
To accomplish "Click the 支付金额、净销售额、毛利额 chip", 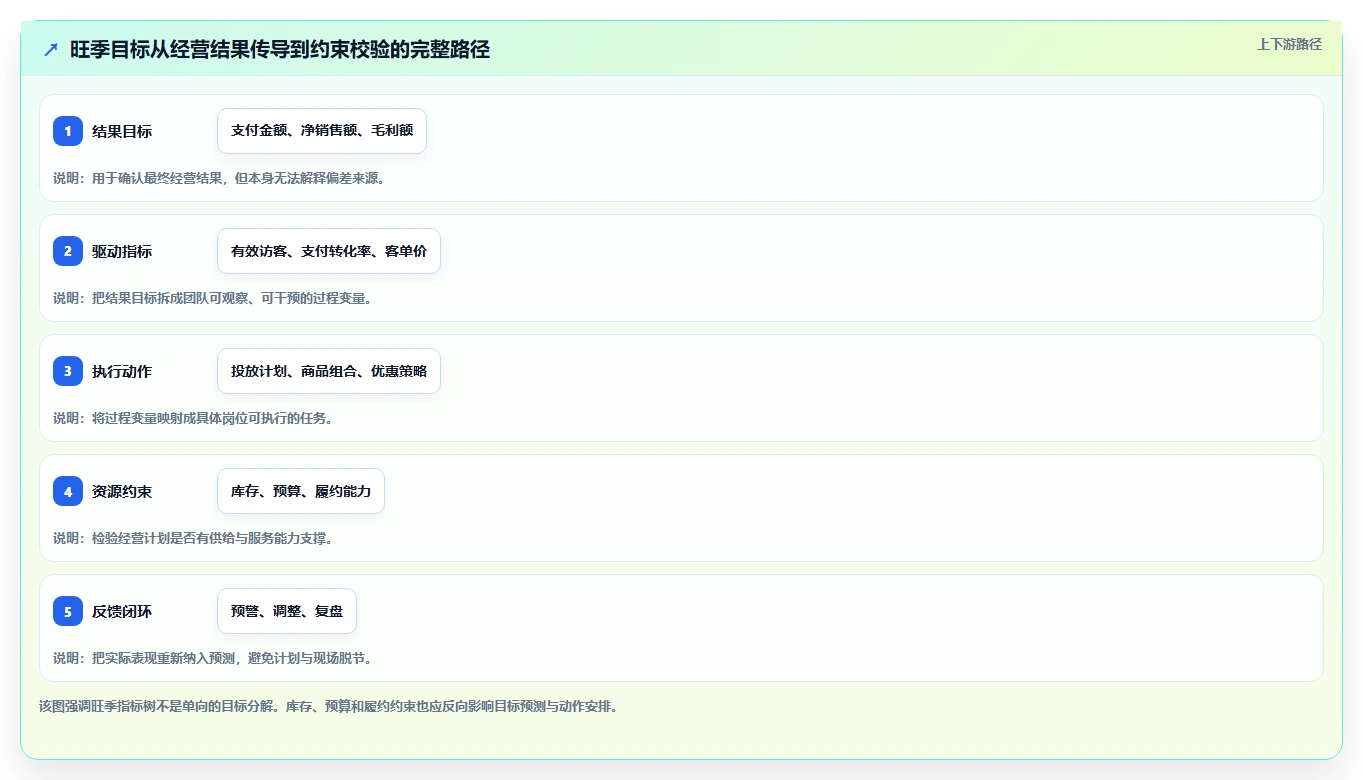I will pos(322,131).
